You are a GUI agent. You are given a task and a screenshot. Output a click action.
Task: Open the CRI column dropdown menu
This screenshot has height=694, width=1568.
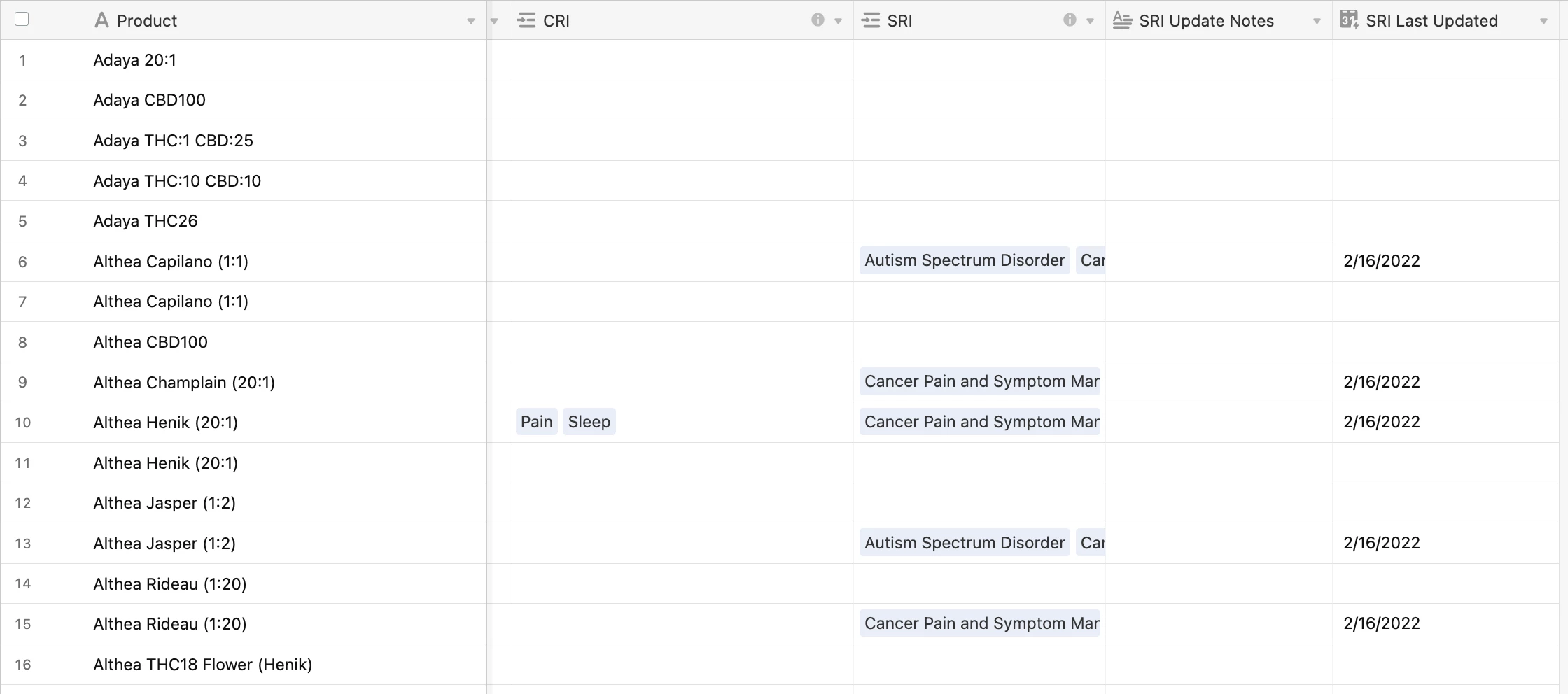click(x=838, y=22)
